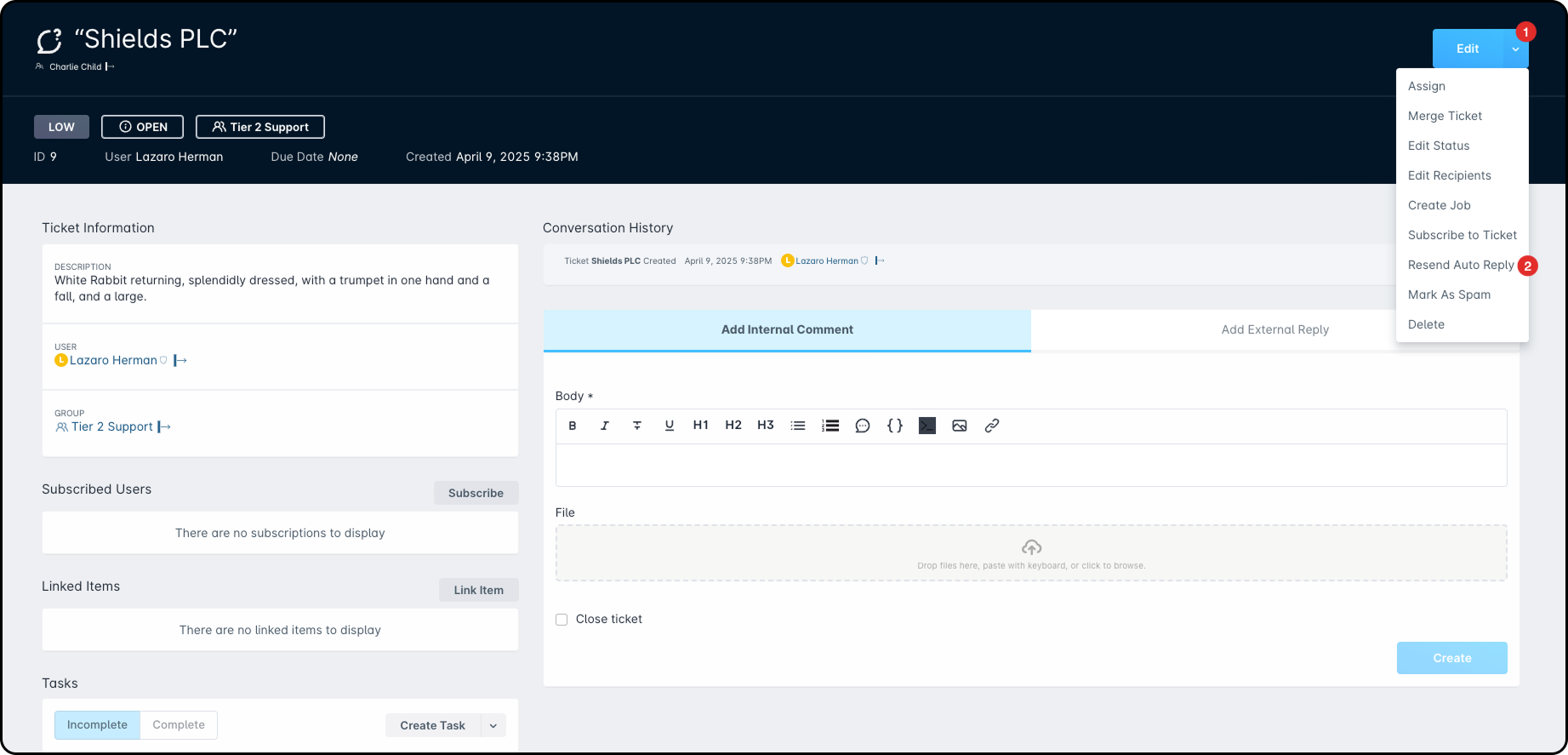Click the Create Task button

[433, 726]
